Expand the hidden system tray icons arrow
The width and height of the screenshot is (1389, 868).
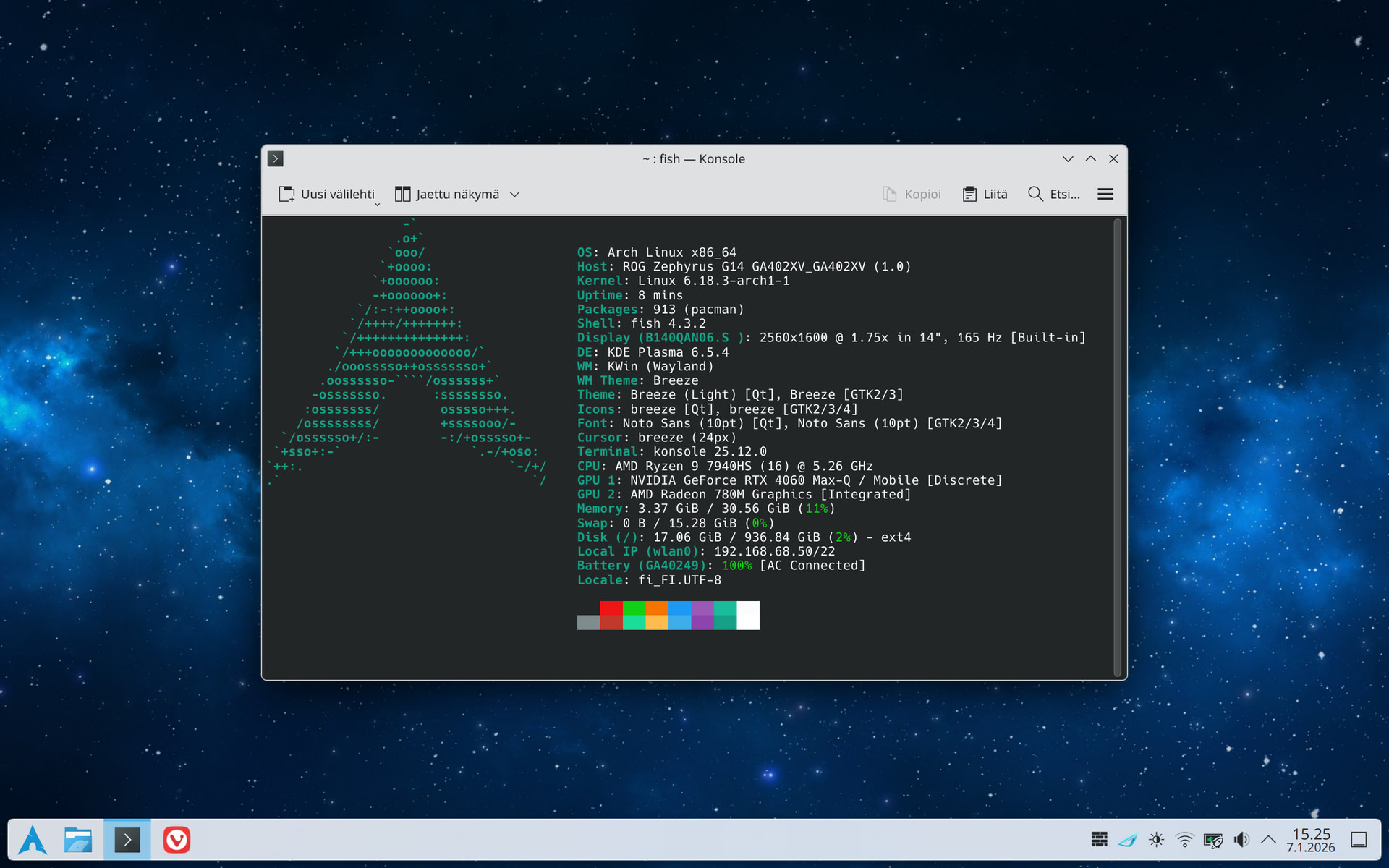[x=1268, y=840]
